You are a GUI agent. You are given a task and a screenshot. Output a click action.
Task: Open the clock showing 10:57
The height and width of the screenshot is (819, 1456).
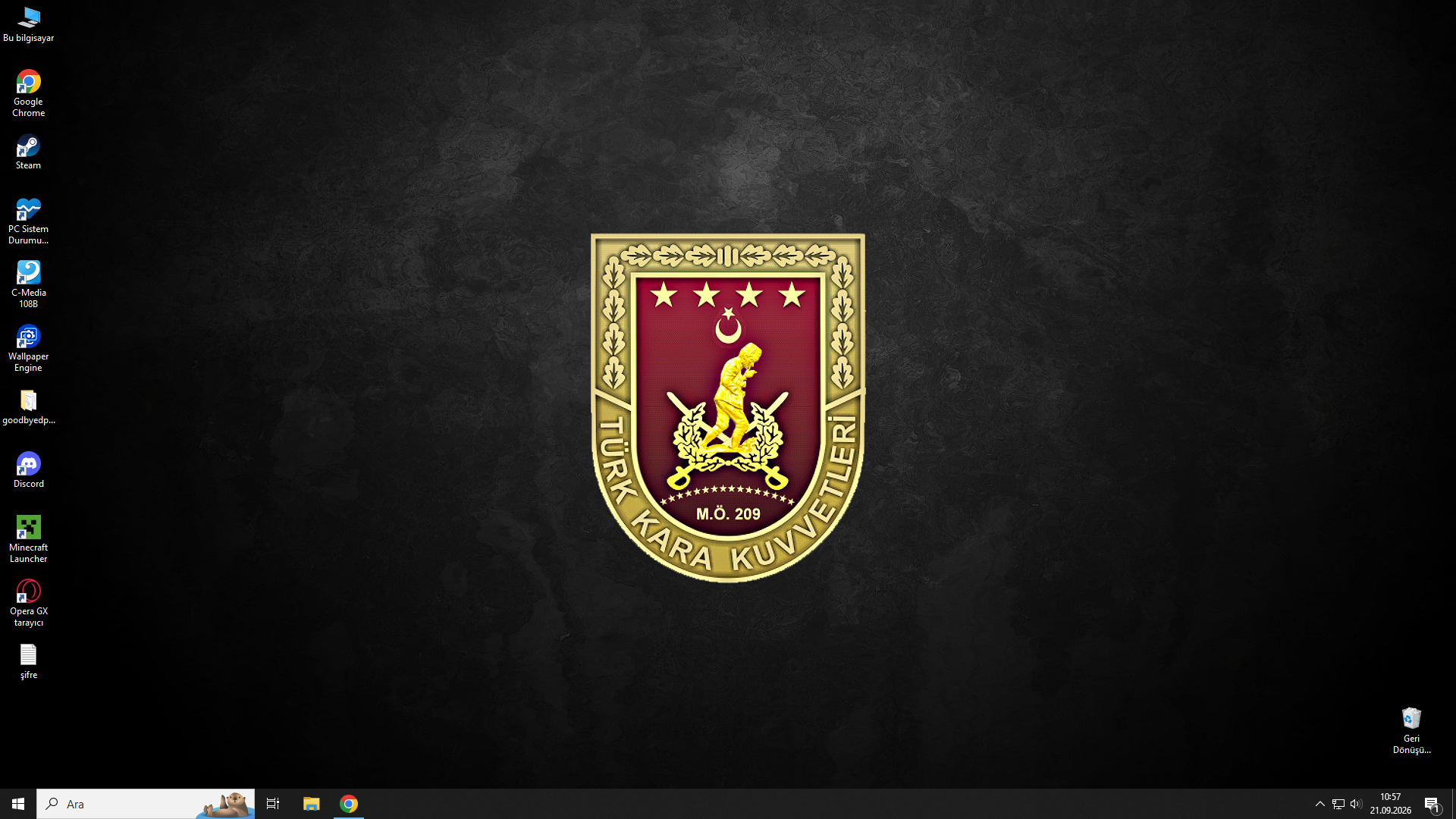(1390, 804)
